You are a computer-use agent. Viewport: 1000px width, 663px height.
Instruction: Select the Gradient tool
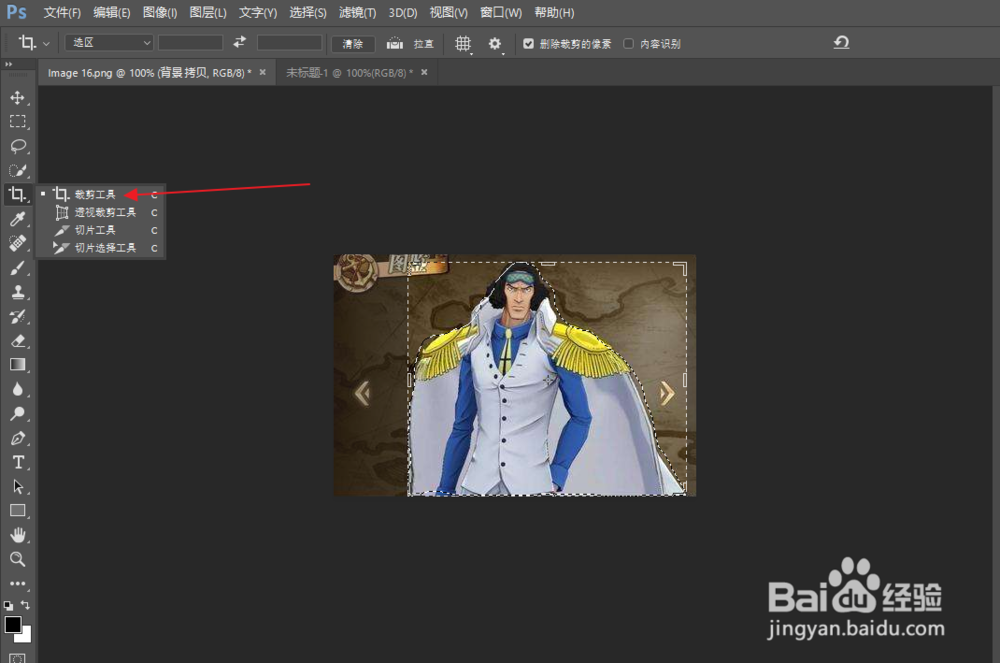[x=17, y=365]
